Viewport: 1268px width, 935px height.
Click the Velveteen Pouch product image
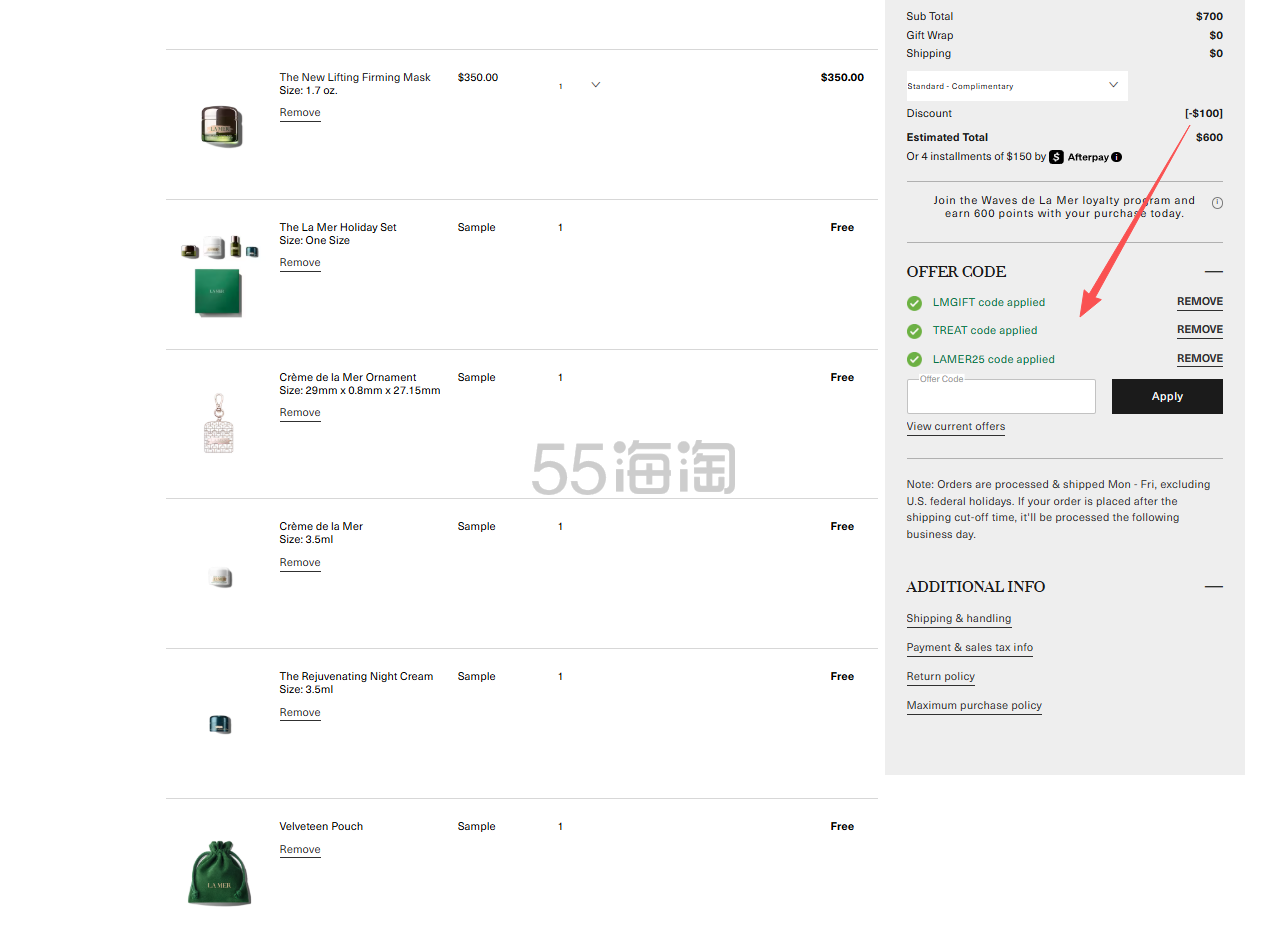[x=220, y=872]
